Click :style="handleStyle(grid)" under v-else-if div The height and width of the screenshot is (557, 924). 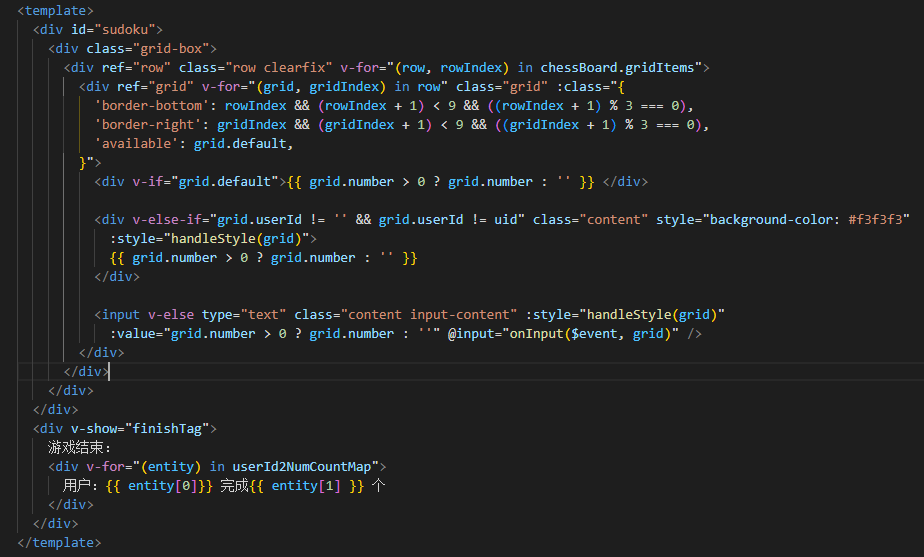209,239
